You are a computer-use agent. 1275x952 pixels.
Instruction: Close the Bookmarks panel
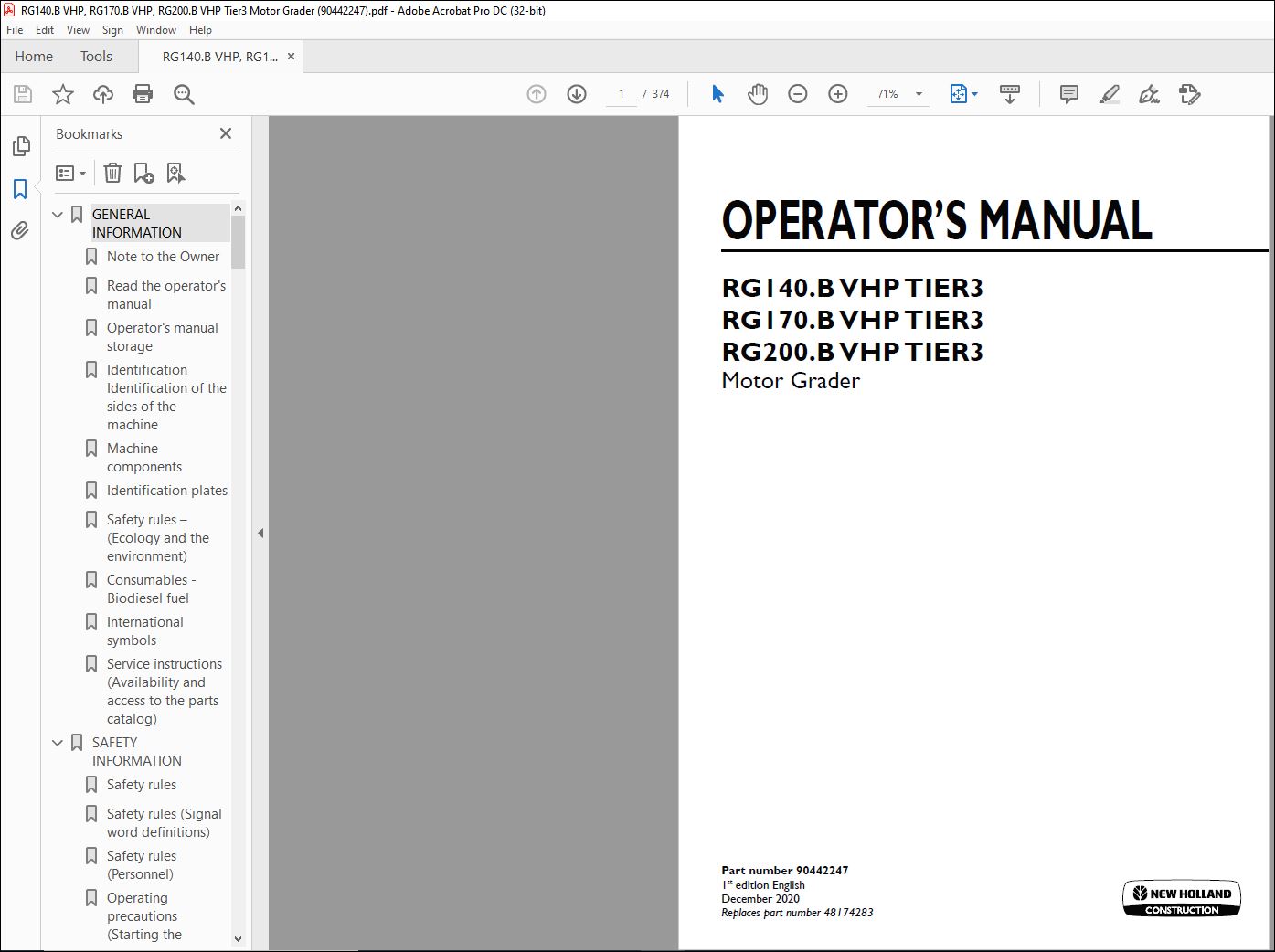point(226,133)
